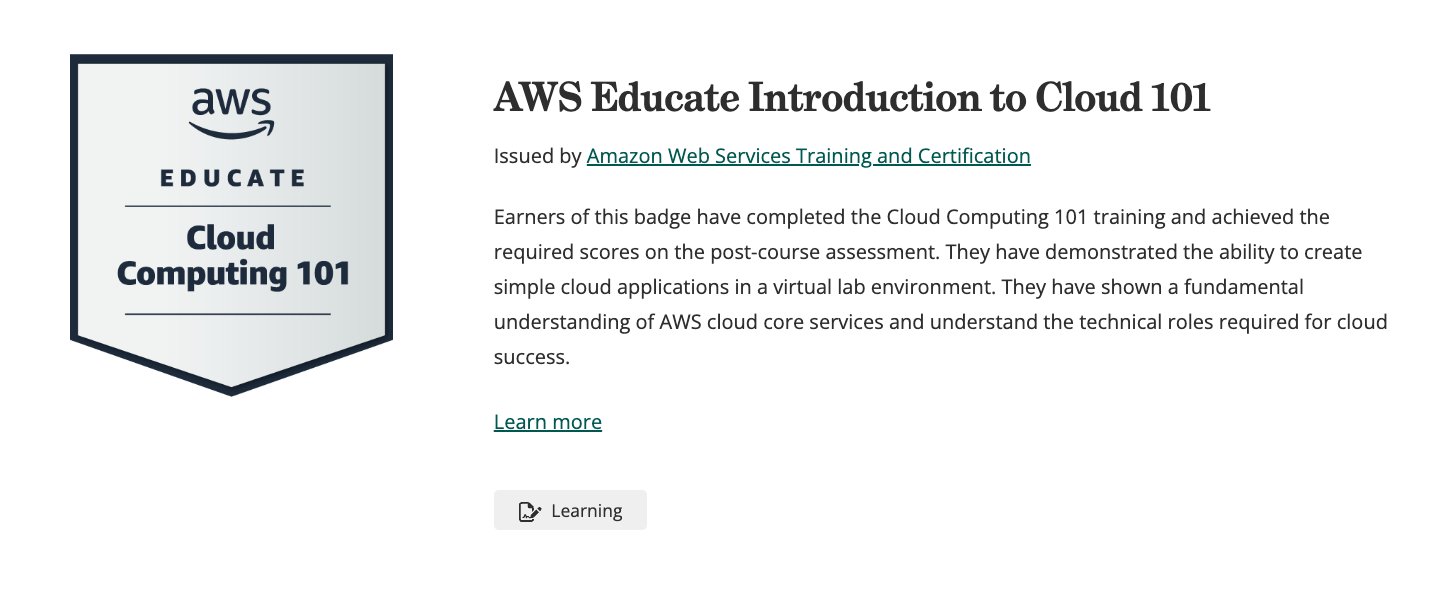Click the badge's dark navy left border
This screenshot has width=1445, height=601.
[x=75, y=200]
